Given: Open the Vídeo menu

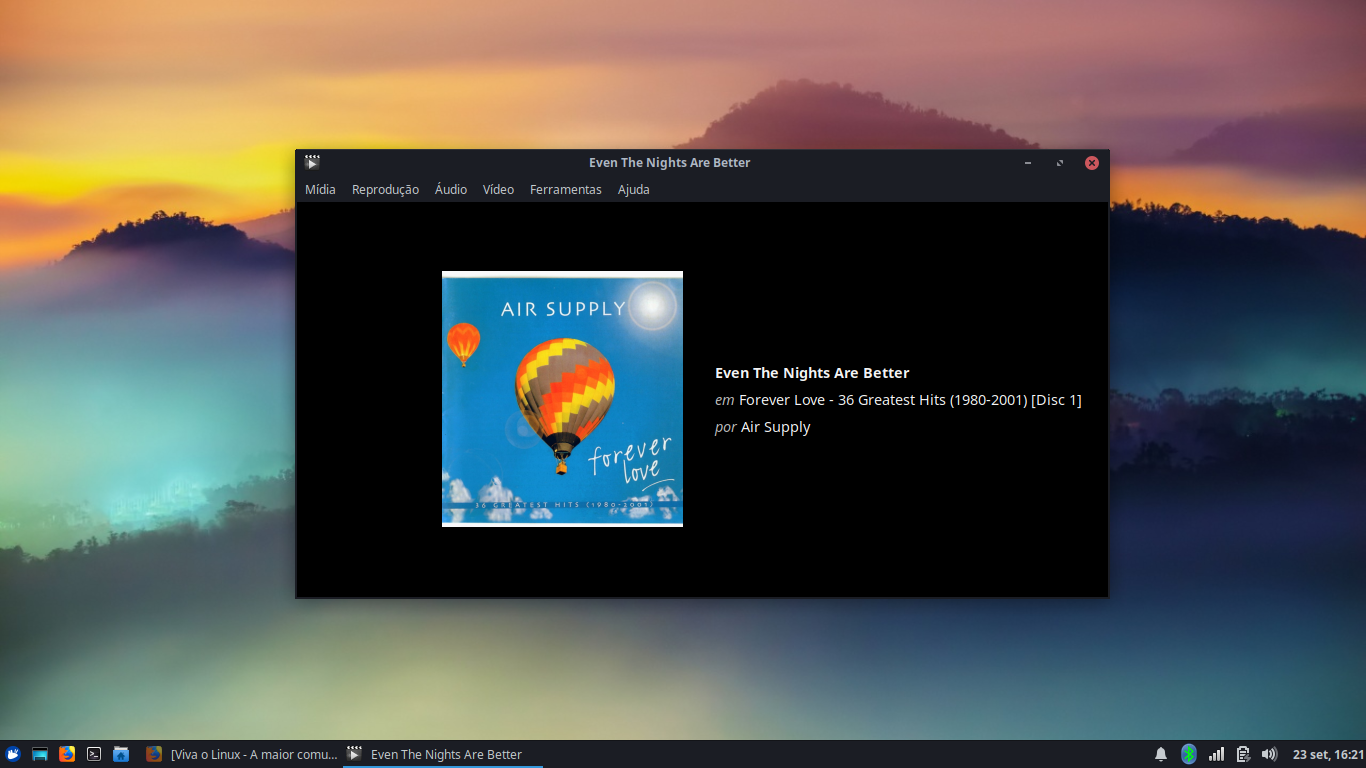Looking at the screenshot, I should click(498, 189).
